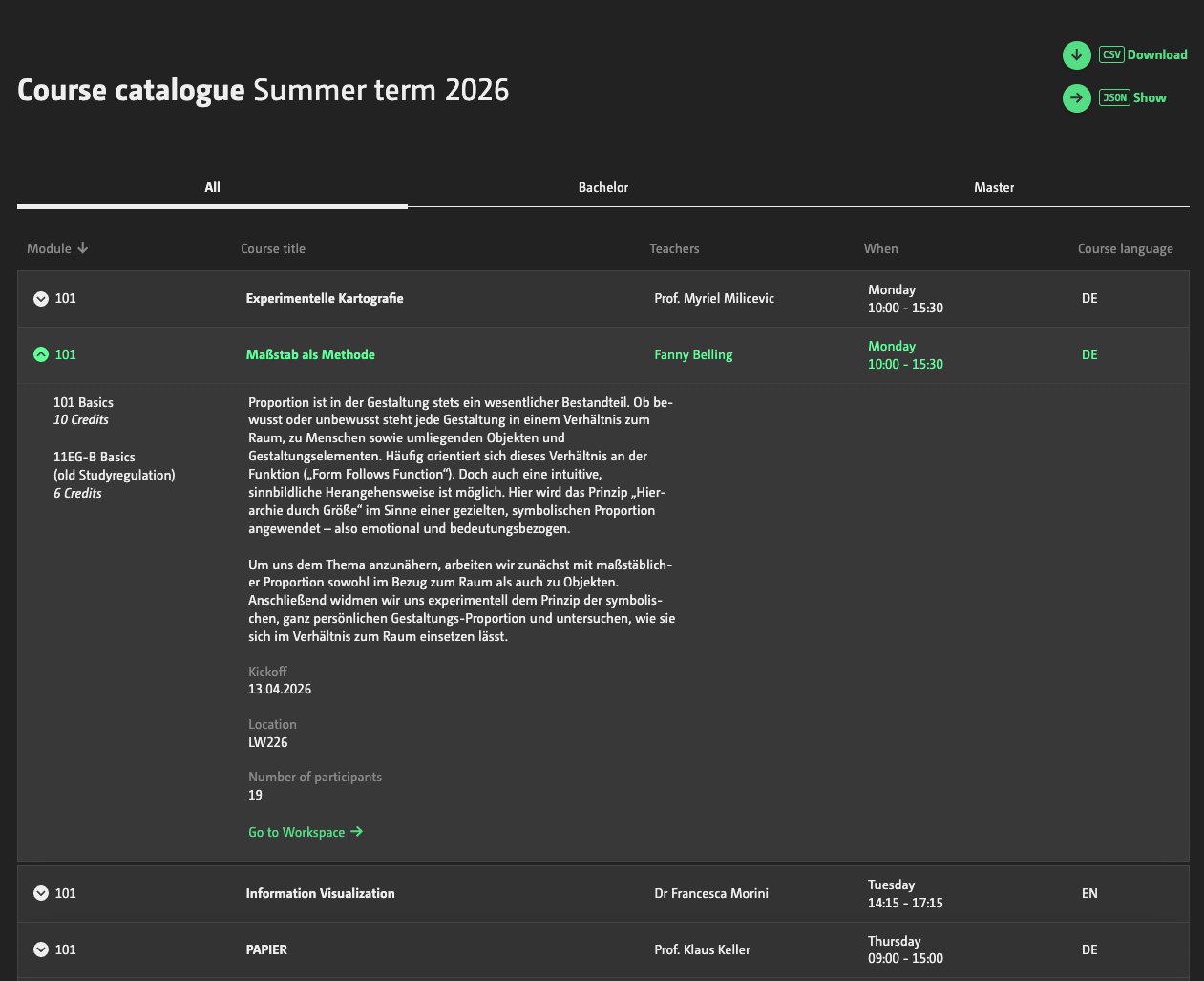Switch to the All tab
Image resolution: width=1204 pixels, height=981 pixels.
tap(212, 188)
